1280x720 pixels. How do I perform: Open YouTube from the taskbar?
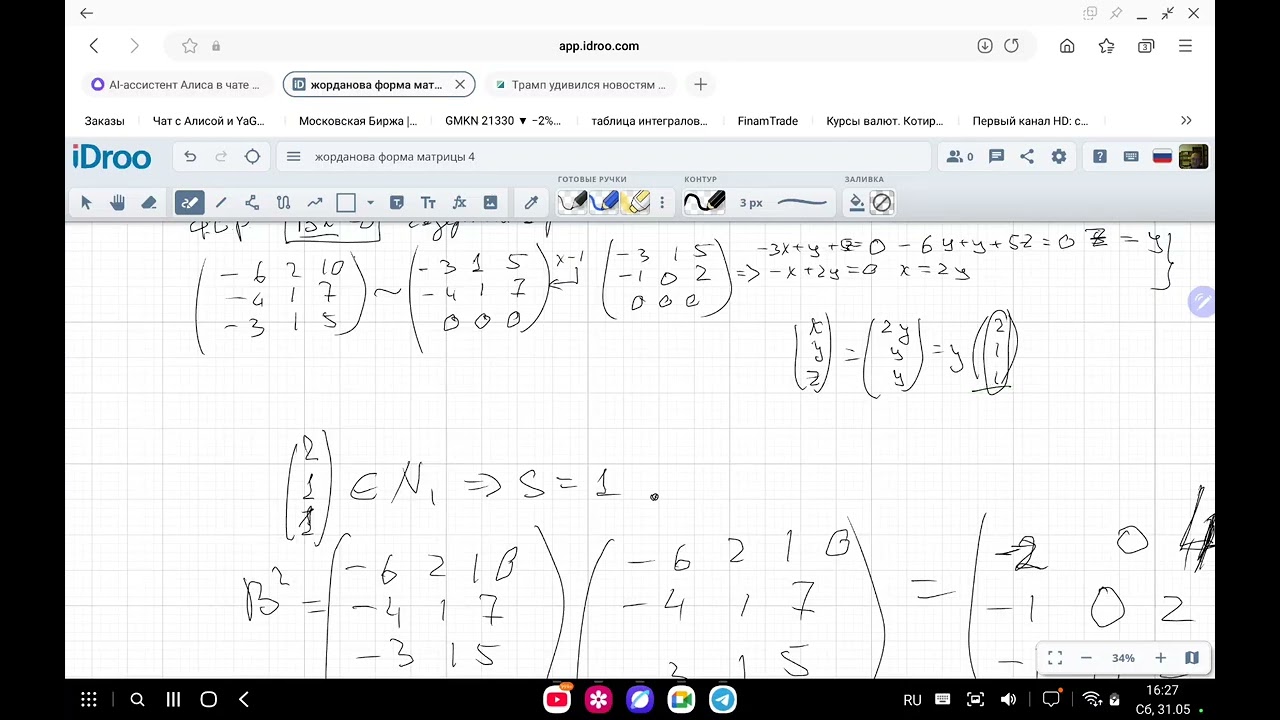click(557, 700)
